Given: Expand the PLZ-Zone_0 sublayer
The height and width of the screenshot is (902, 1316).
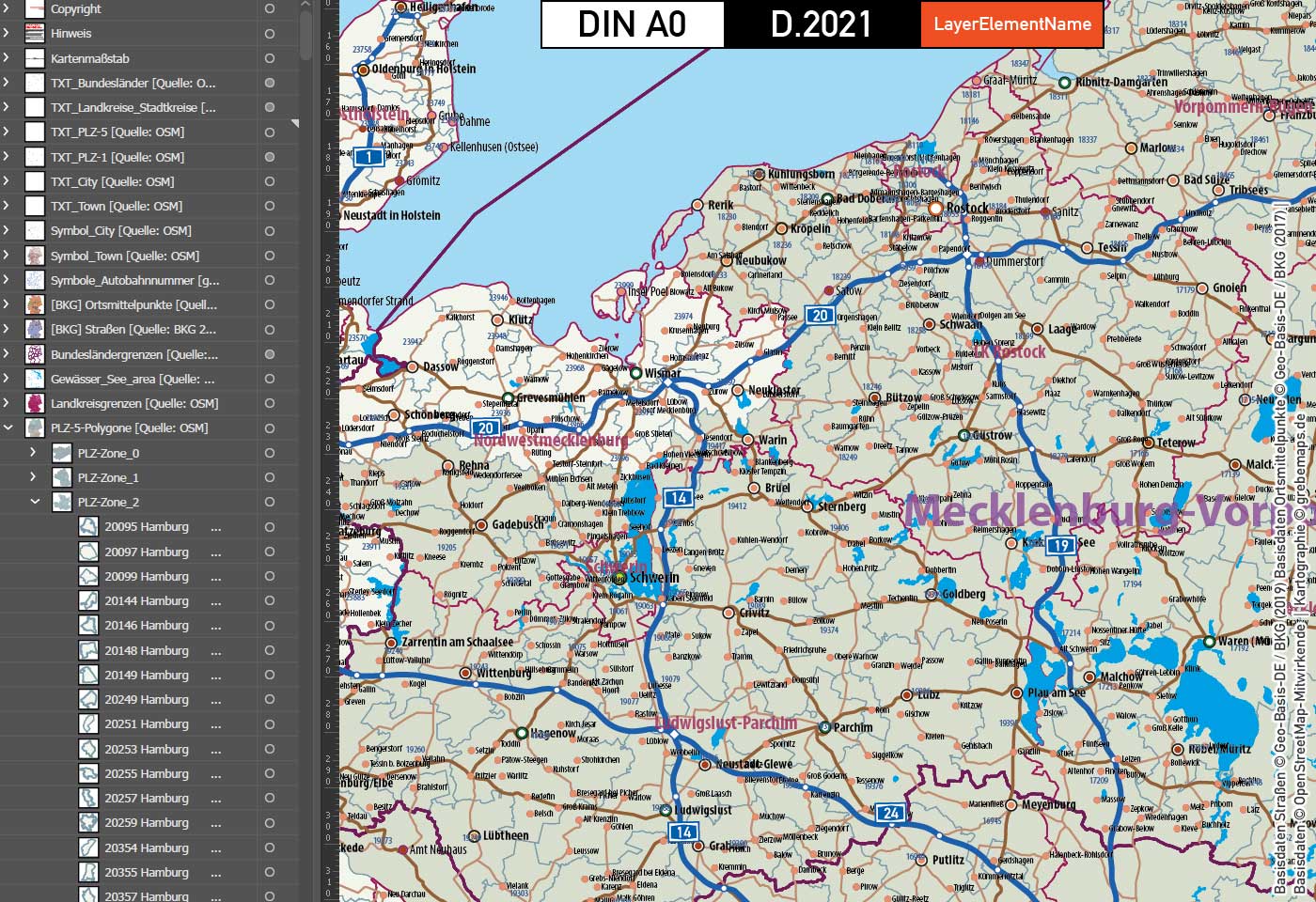Looking at the screenshot, I should tap(32, 452).
